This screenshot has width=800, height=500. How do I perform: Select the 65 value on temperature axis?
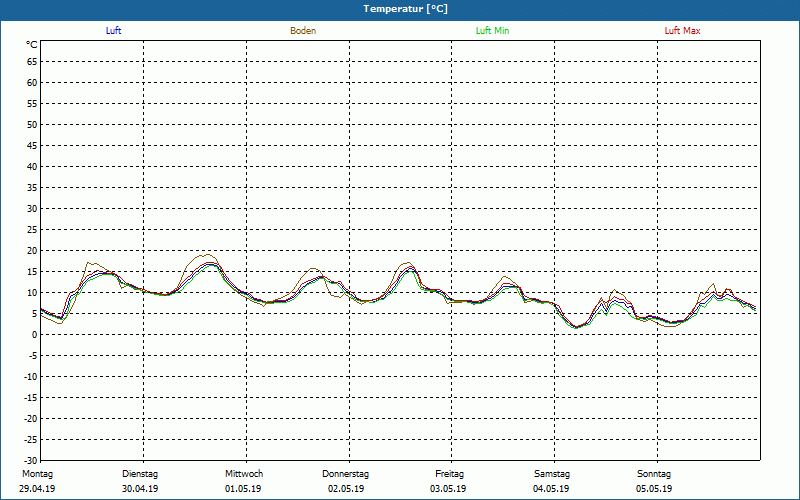click(x=32, y=62)
